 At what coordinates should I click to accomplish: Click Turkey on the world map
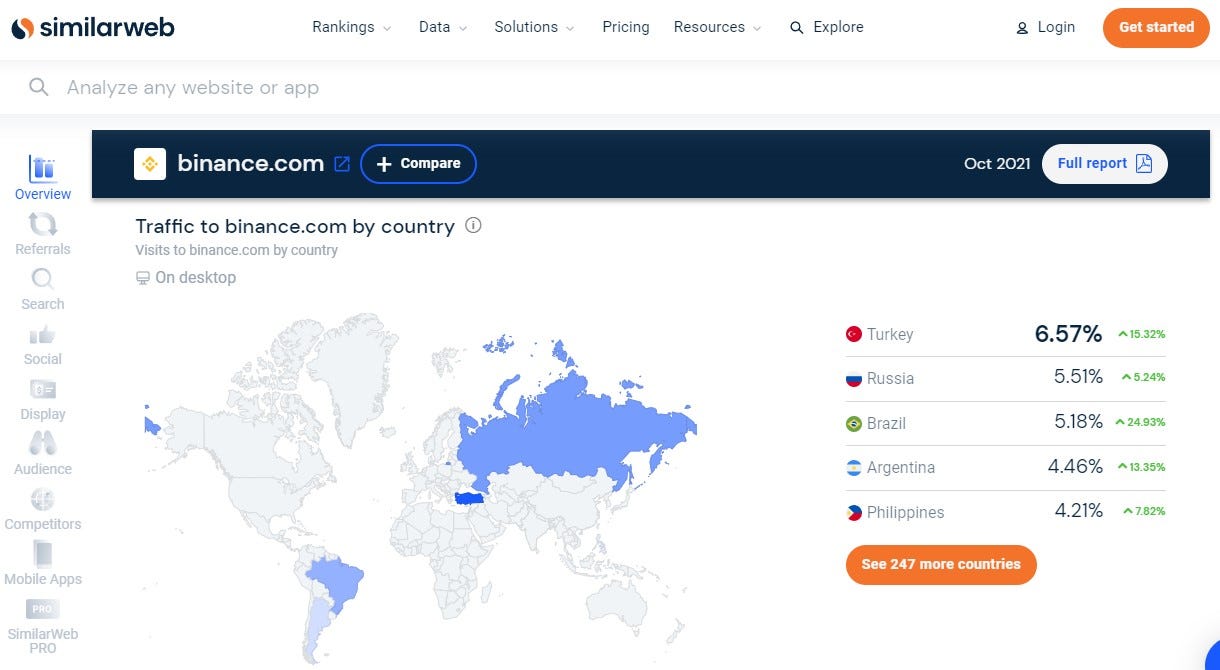469,498
